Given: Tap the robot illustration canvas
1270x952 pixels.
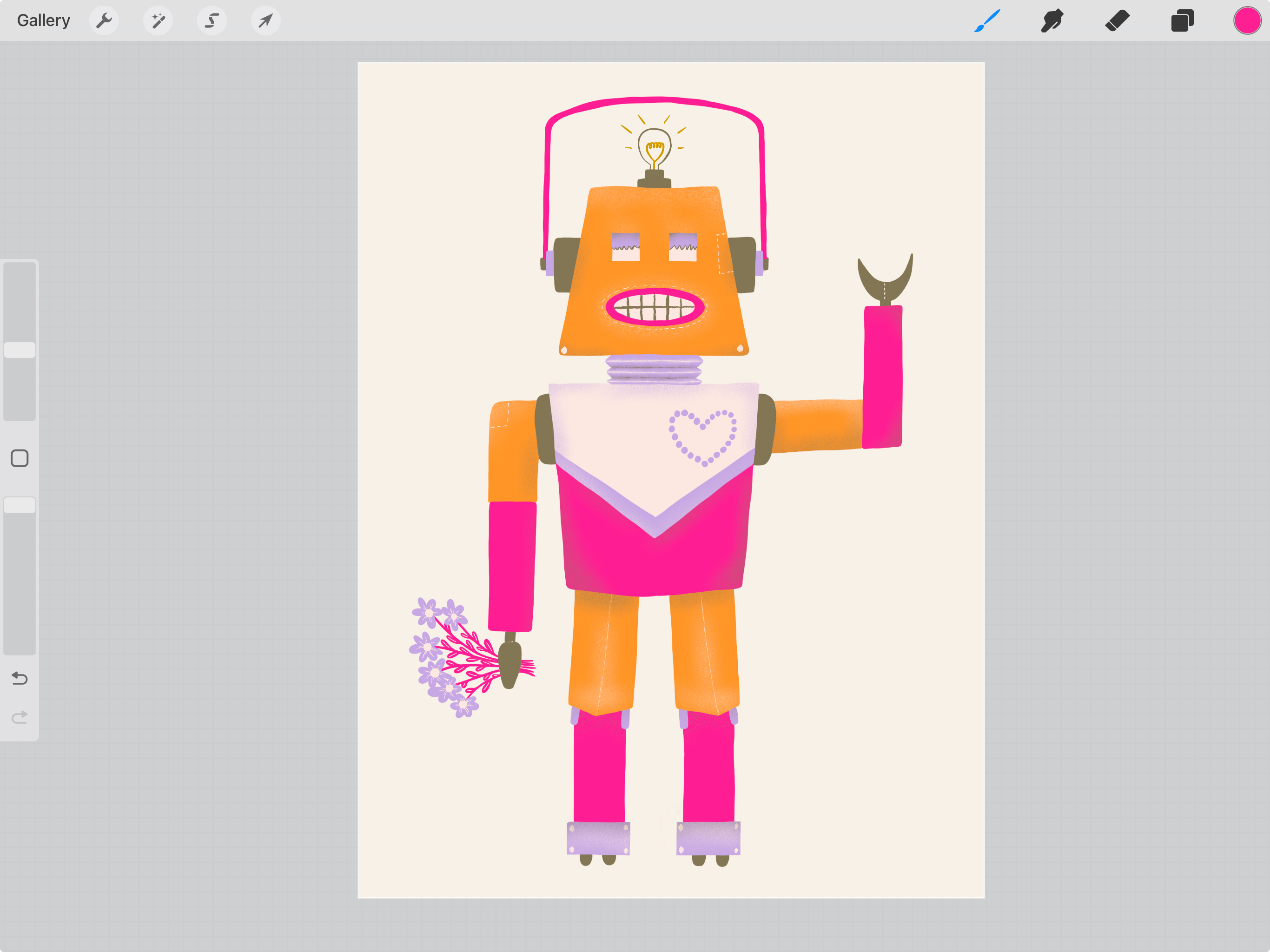Looking at the screenshot, I should pos(671,480).
